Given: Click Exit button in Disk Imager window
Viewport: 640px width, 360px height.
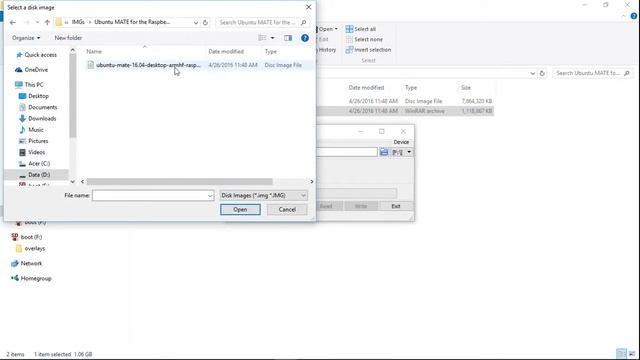Looking at the screenshot, I should [x=396, y=206].
